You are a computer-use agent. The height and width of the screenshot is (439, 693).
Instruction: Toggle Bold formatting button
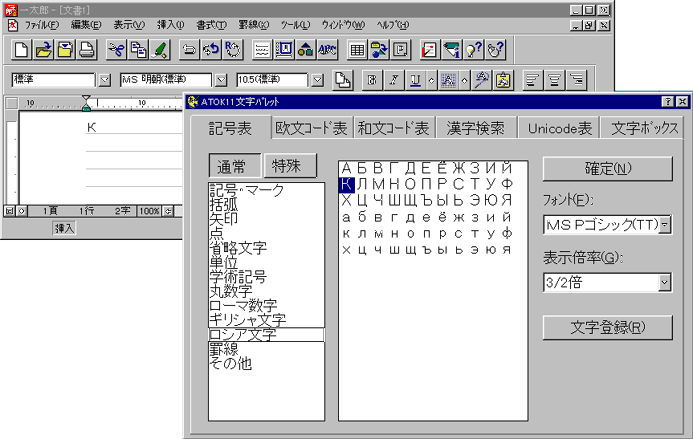coord(371,80)
